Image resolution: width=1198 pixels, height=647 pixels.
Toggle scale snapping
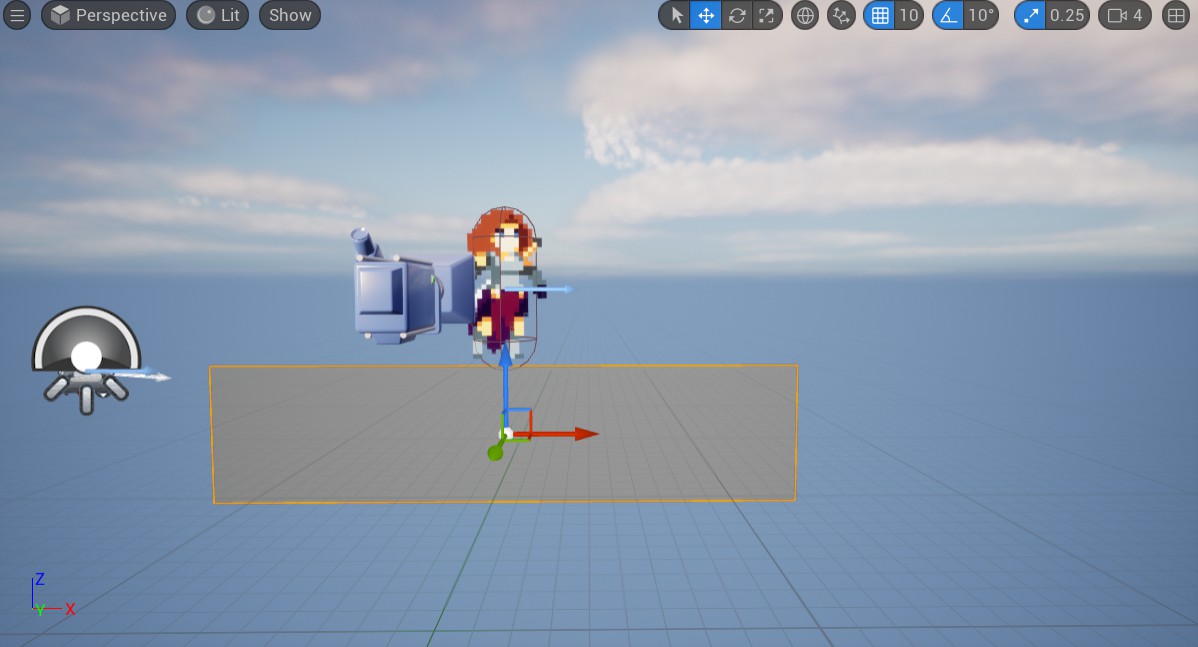click(x=1030, y=15)
